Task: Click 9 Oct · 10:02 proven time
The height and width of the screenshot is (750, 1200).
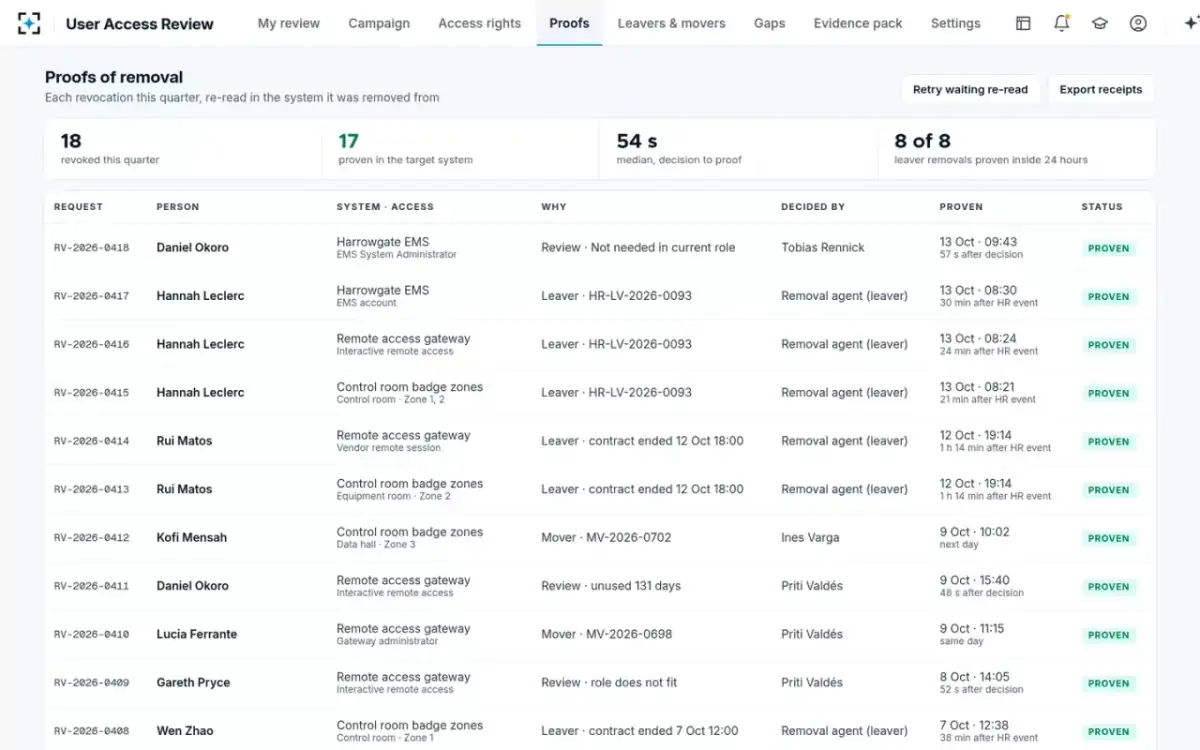Action: 974,532
